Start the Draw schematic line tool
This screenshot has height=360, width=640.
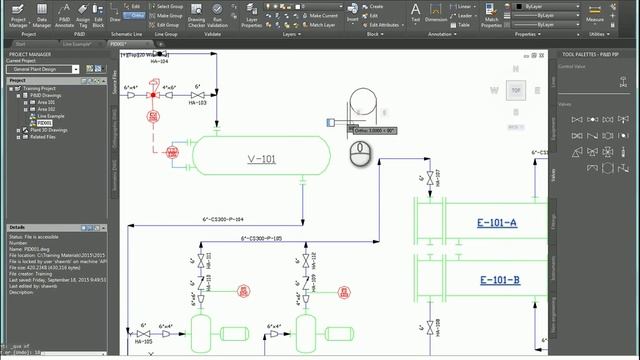tap(115, 13)
